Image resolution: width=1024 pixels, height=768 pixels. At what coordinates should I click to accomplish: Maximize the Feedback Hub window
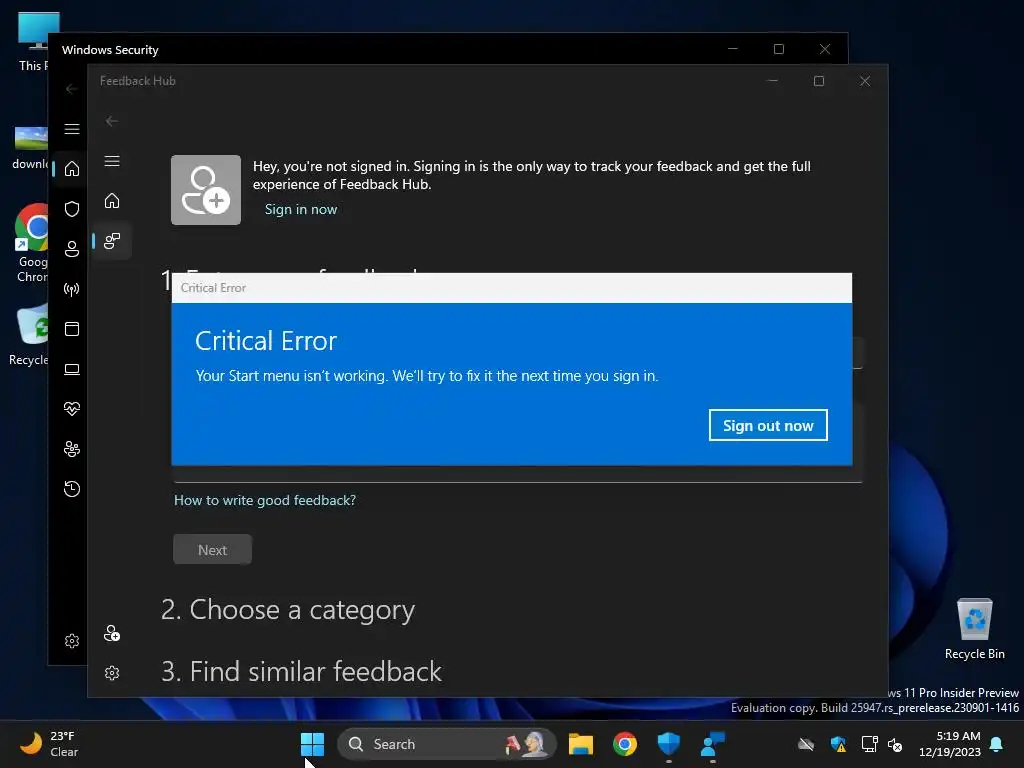point(819,81)
